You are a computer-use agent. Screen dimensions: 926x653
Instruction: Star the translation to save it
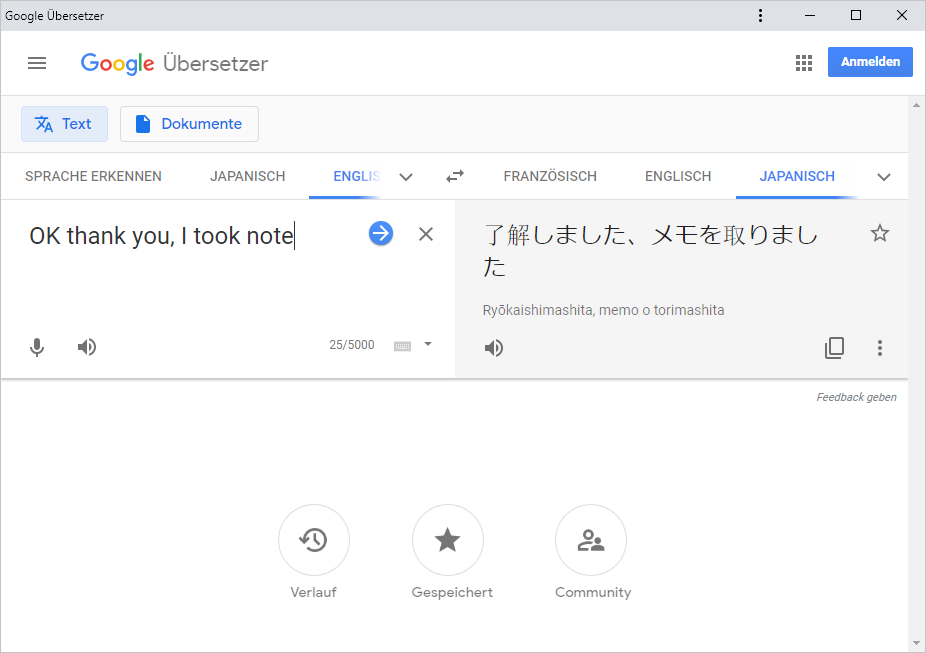pyautogui.click(x=880, y=234)
